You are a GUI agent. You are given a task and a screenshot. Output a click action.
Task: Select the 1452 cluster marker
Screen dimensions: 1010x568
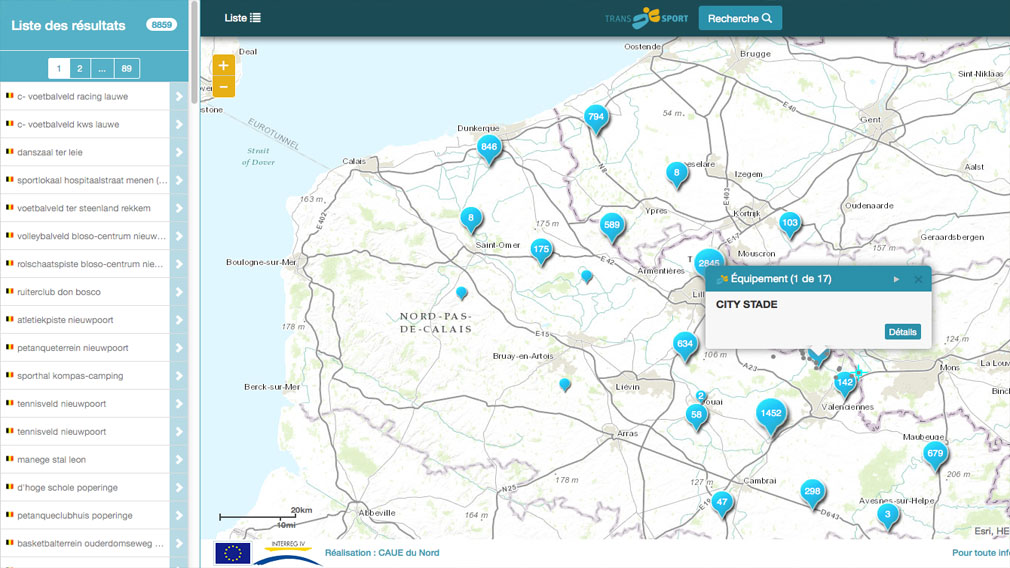coord(770,413)
